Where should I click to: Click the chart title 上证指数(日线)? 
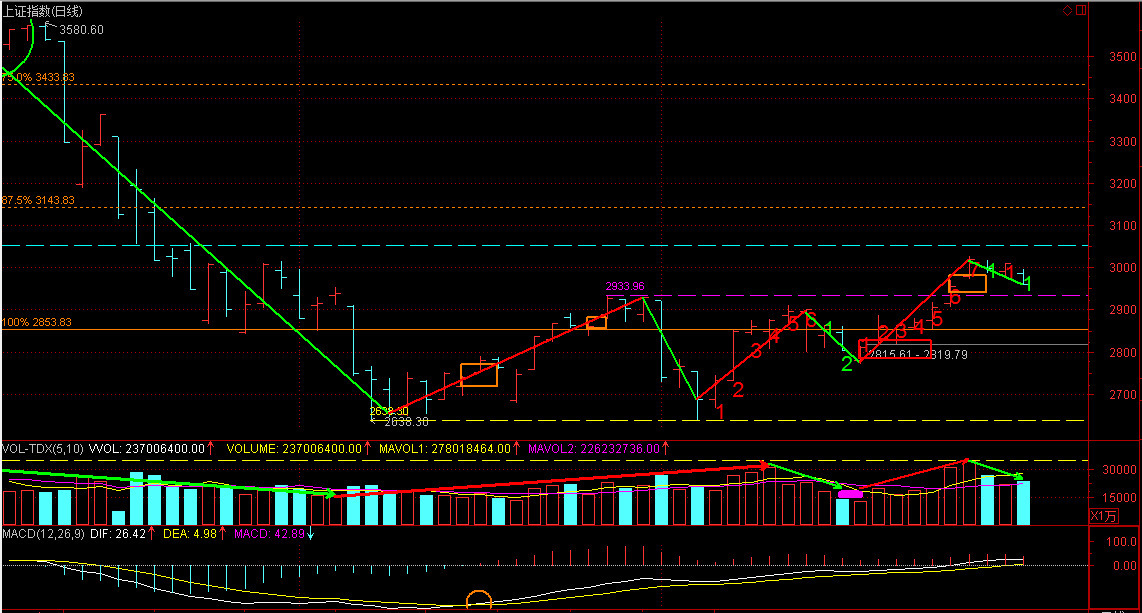click(43, 11)
